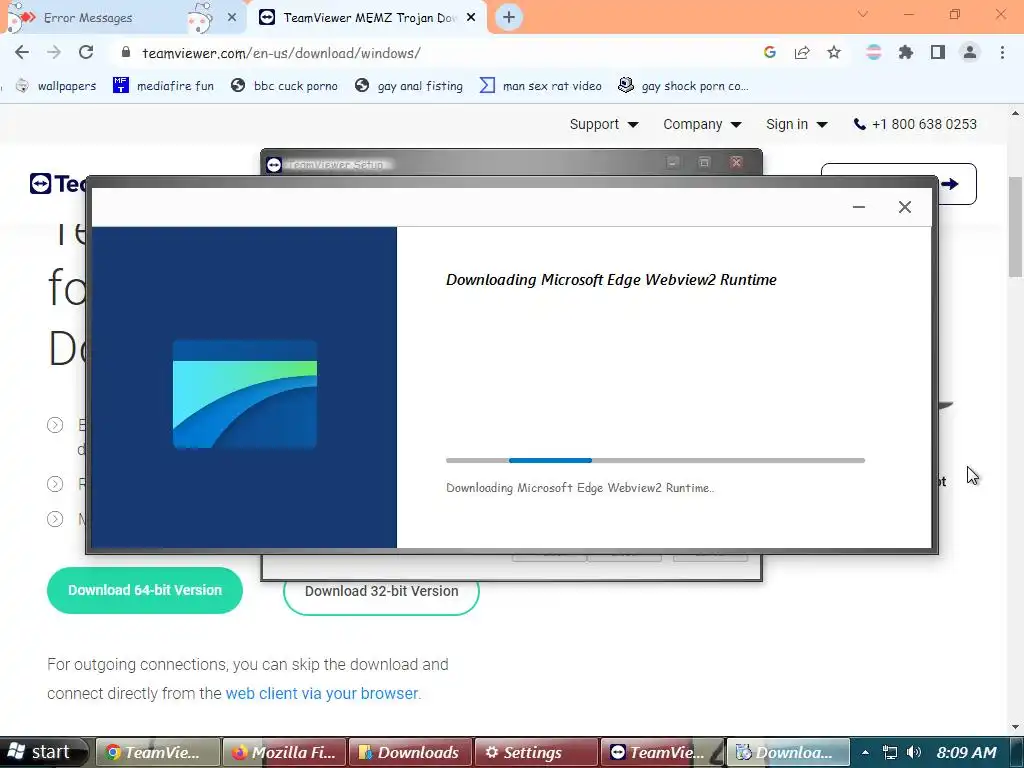This screenshot has height=768, width=1024.
Task: Switch to the Error Messages tab
Action: coord(124,18)
